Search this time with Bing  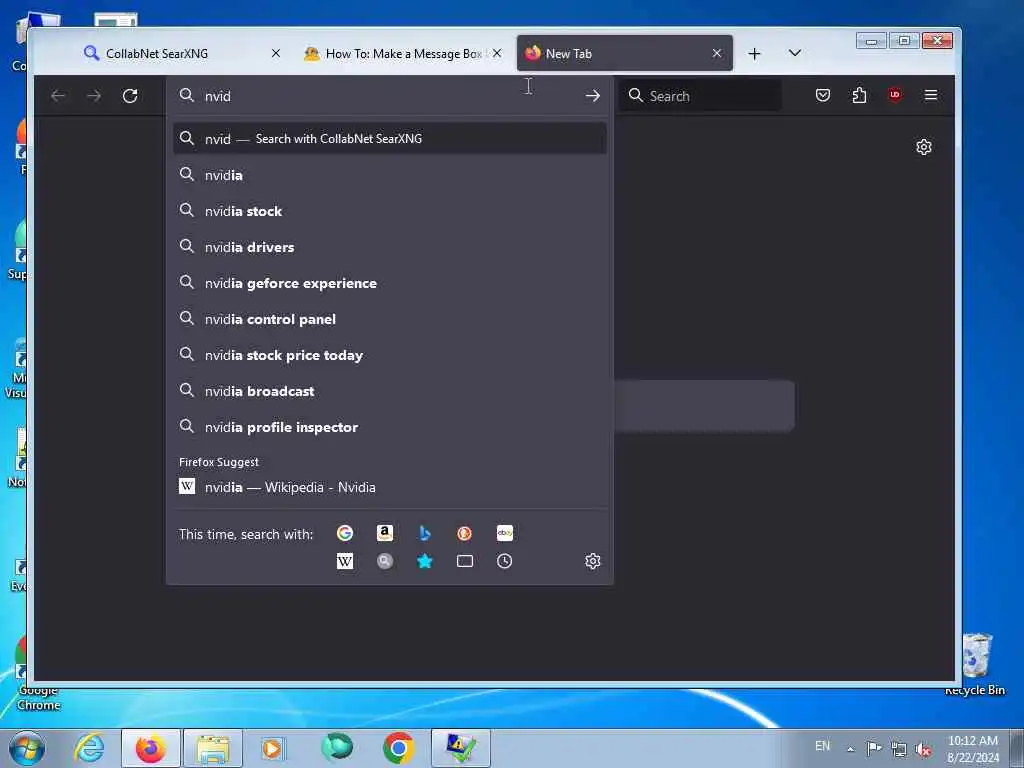tap(424, 533)
